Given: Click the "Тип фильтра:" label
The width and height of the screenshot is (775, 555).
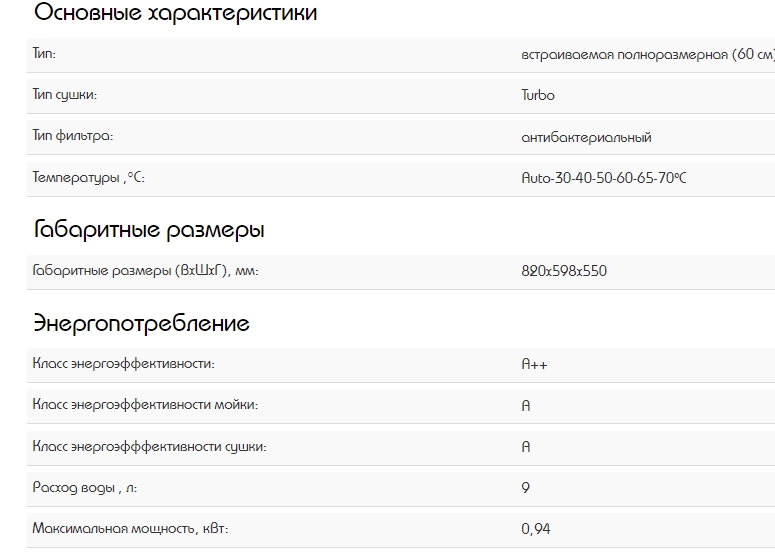Looking at the screenshot, I should point(73,136).
